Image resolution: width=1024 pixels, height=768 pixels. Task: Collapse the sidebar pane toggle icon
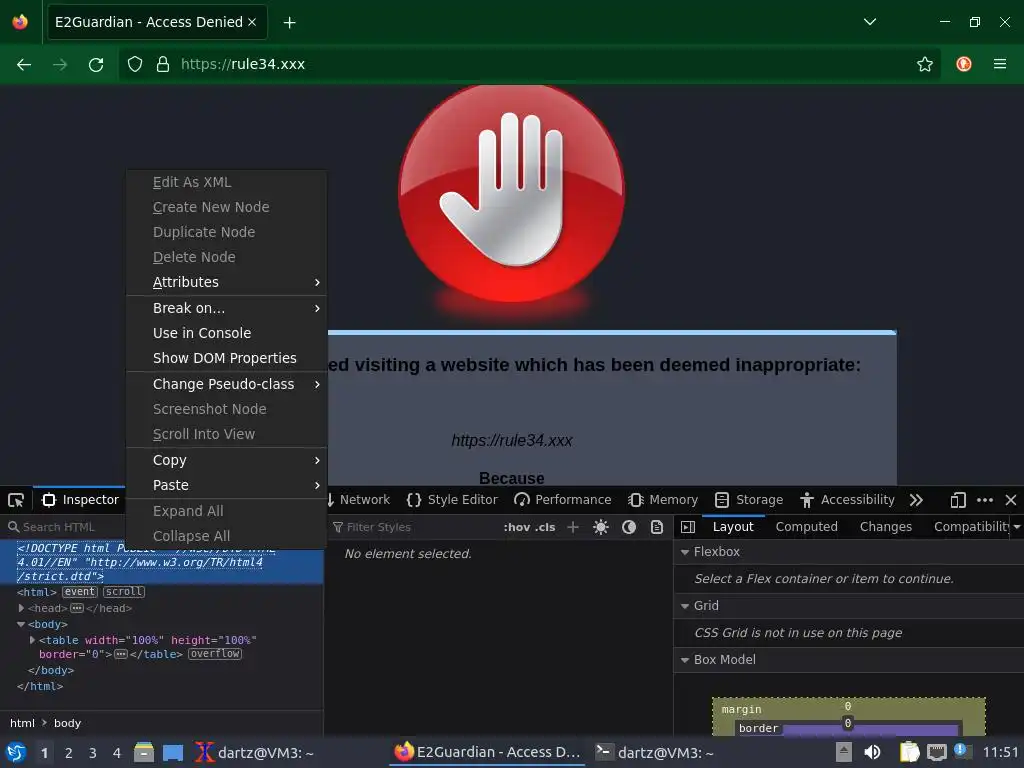click(688, 527)
